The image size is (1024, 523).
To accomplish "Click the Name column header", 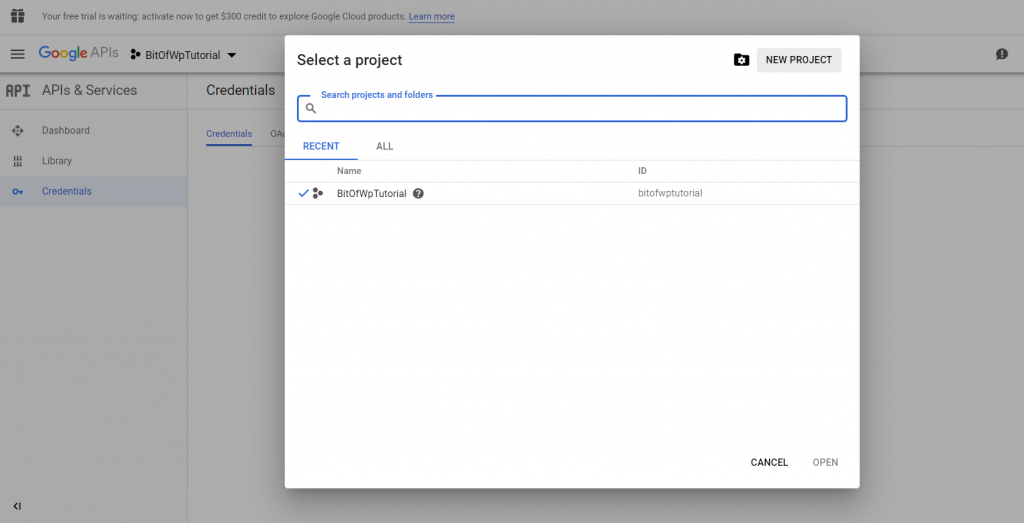I will [x=349, y=171].
